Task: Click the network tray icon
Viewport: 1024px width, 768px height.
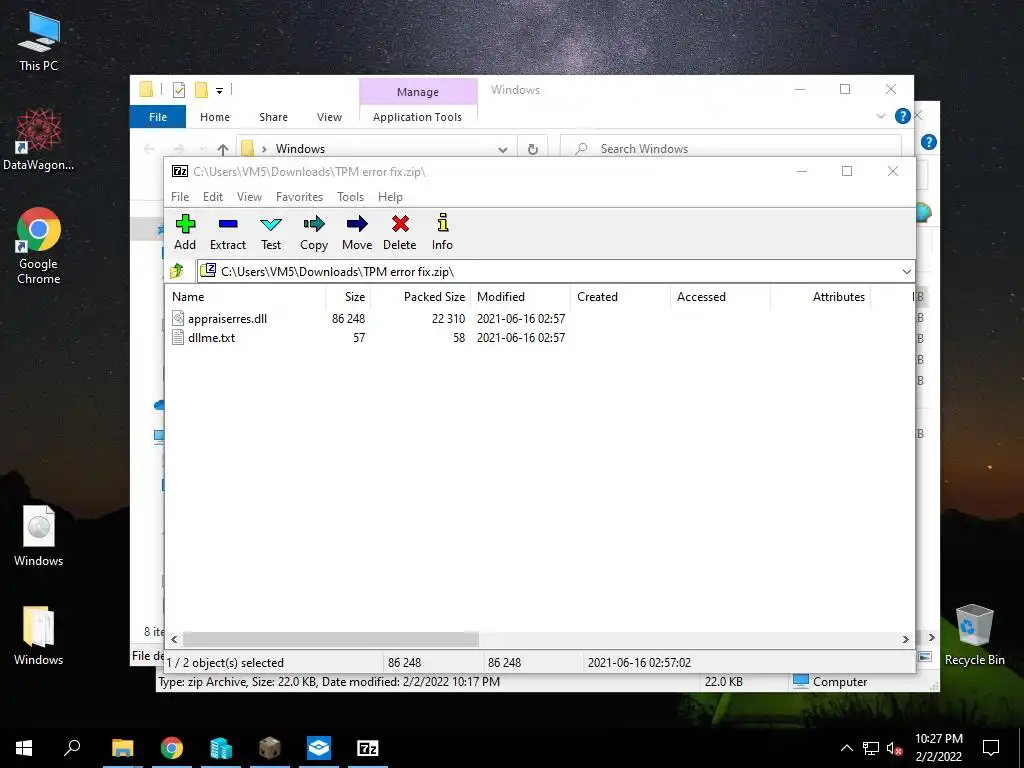Action: click(871, 748)
